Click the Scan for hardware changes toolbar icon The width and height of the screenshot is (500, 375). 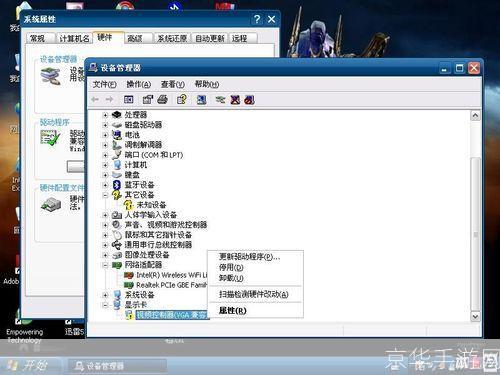click(201, 99)
